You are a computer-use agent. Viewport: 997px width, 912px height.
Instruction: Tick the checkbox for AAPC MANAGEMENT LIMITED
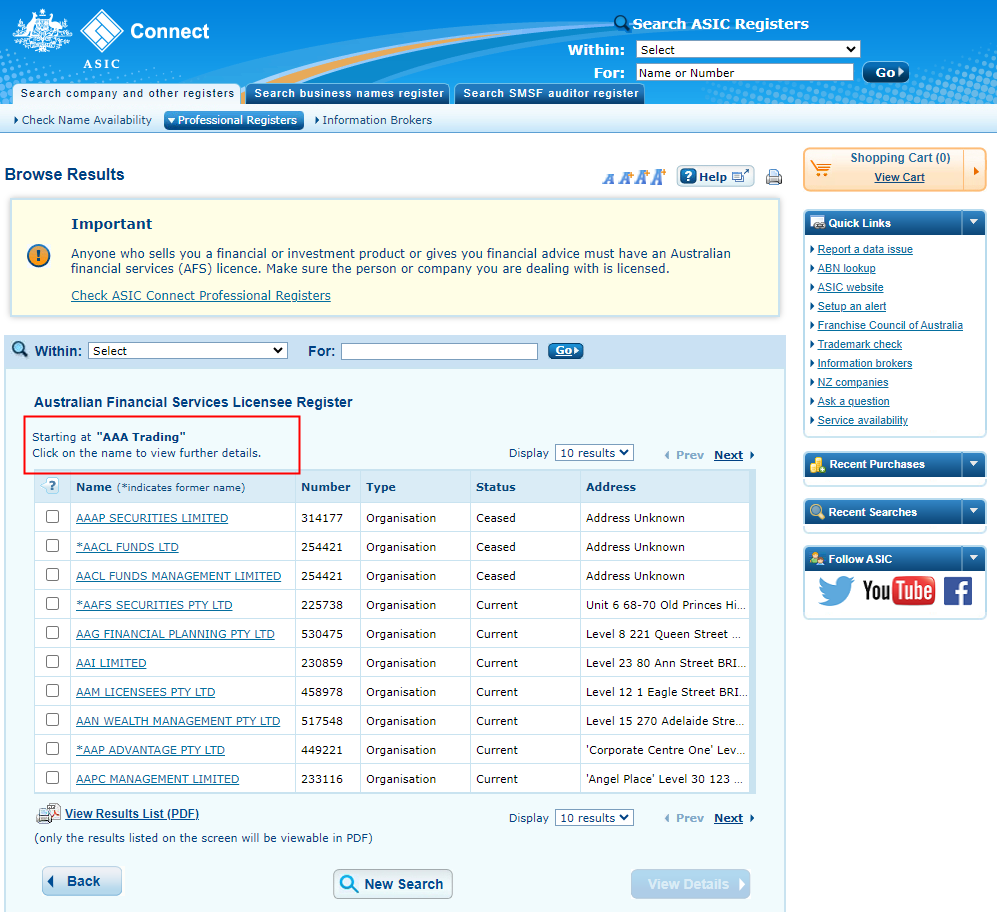pyautogui.click(x=52, y=778)
